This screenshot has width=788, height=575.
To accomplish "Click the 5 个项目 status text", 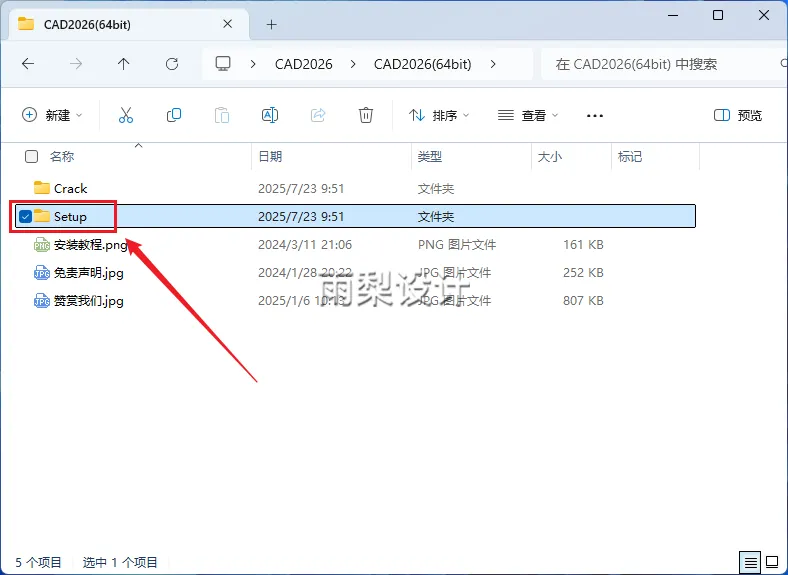I will point(38,562).
